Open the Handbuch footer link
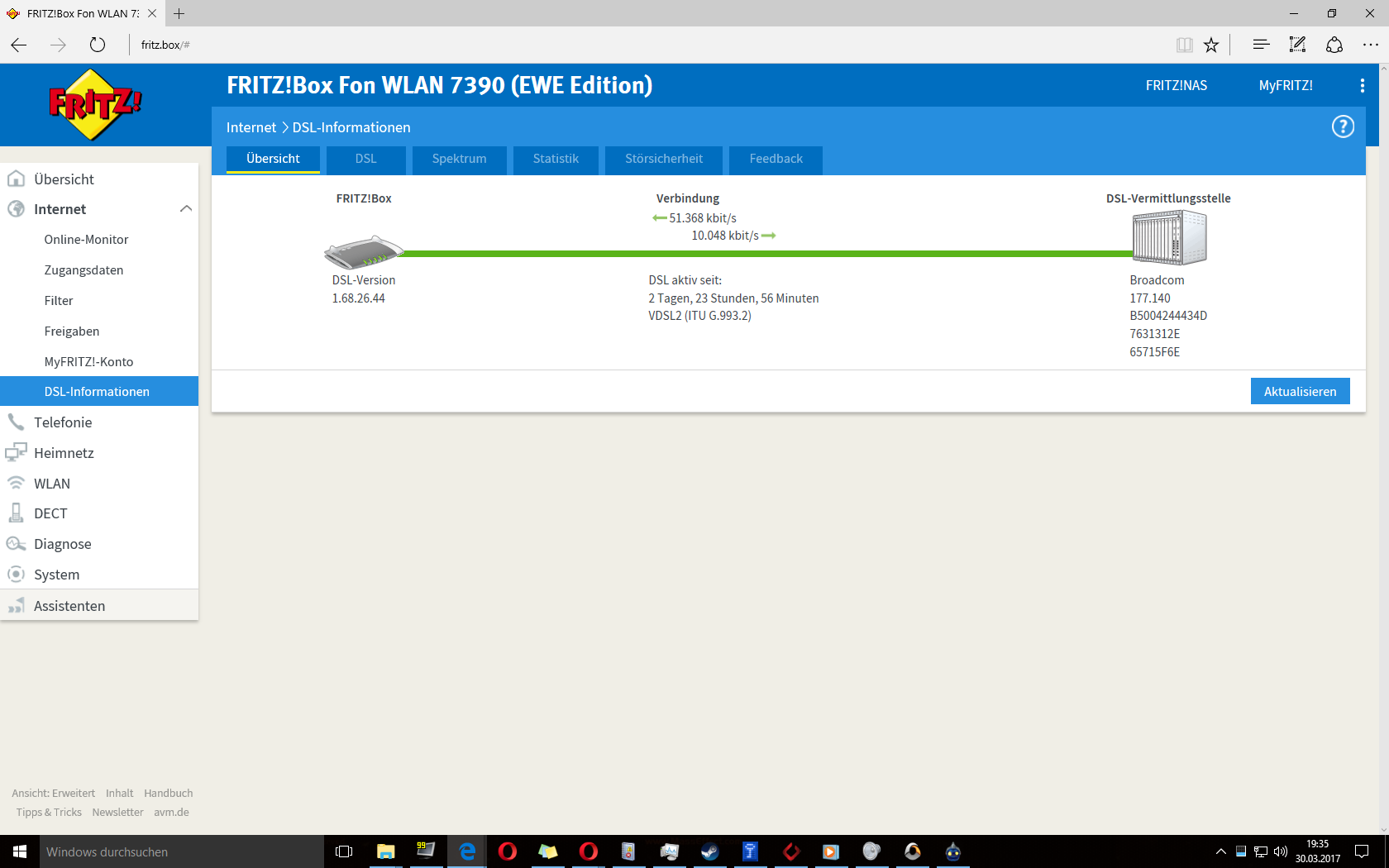Screen dimensions: 1389x868 [169, 793]
